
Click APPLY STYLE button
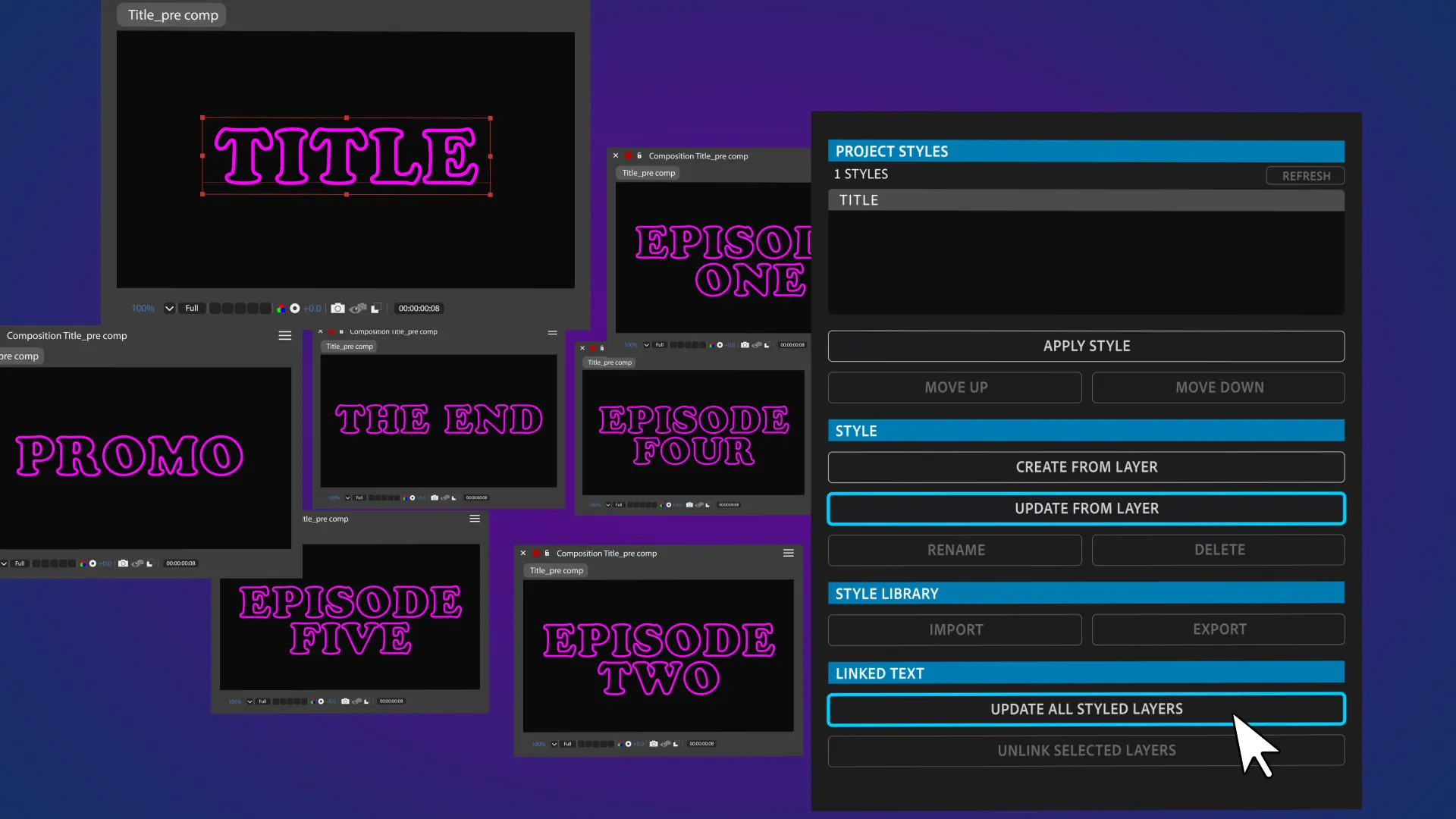coord(1086,346)
